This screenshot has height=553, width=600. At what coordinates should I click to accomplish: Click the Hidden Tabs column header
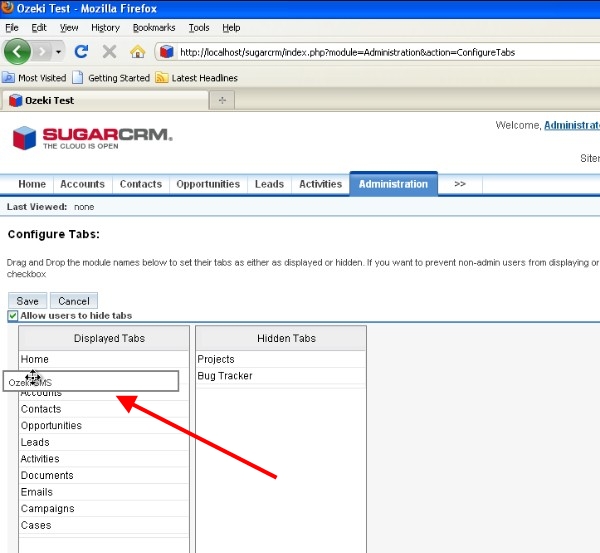point(281,338)
